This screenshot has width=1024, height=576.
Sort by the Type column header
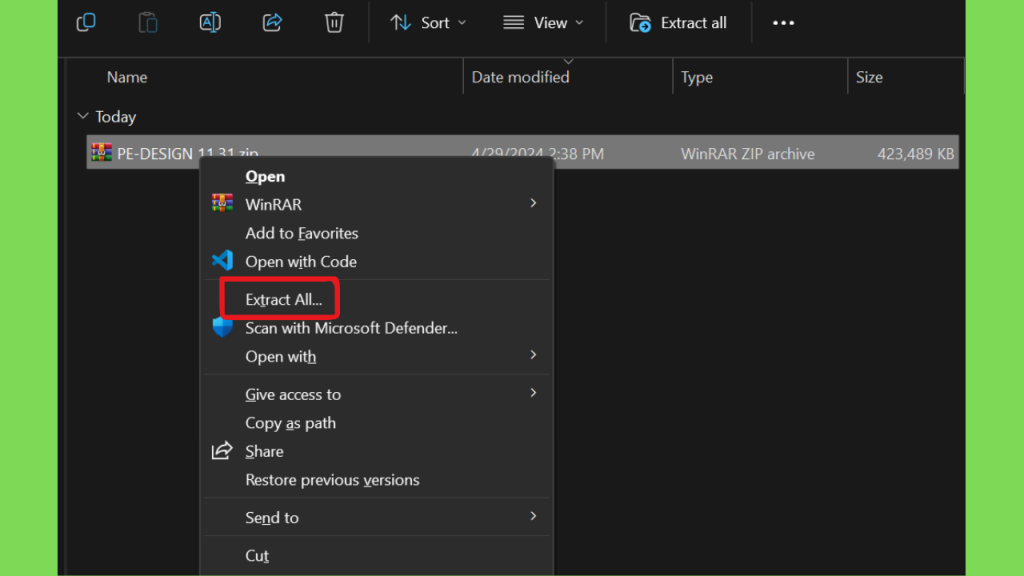[697, 77]
